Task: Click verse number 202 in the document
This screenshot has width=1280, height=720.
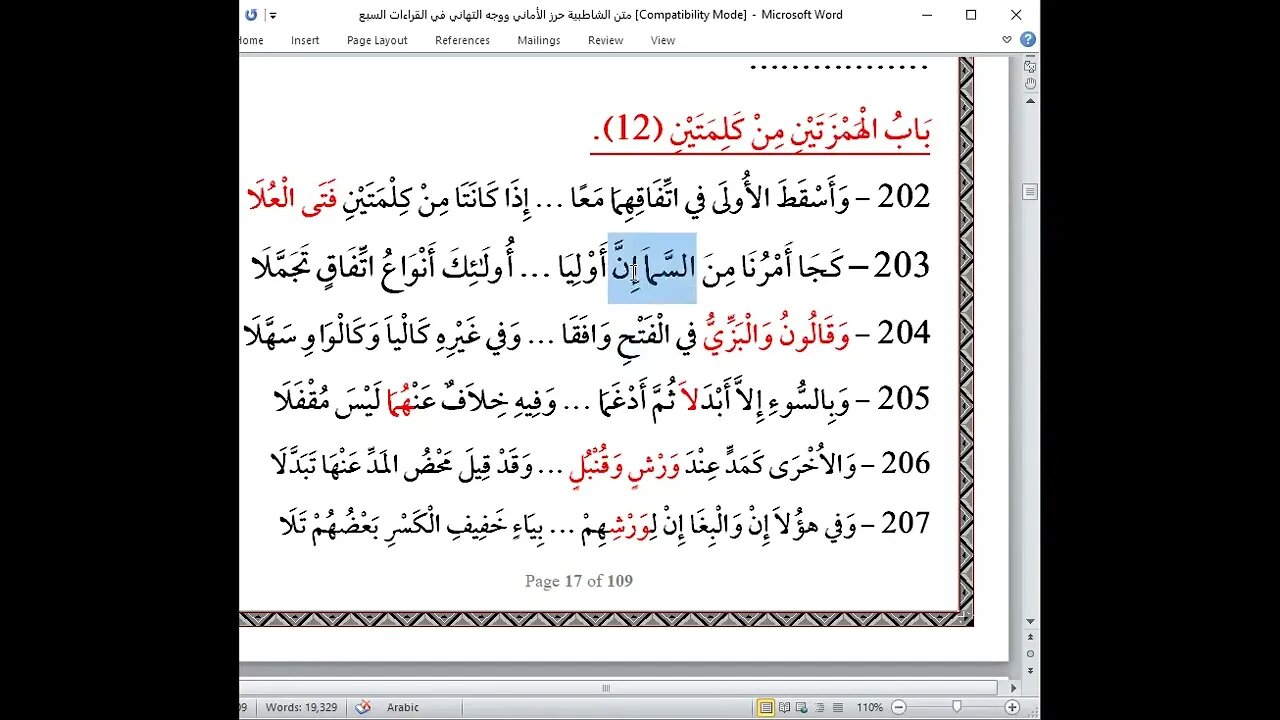Action: click(x=904, y=197)
